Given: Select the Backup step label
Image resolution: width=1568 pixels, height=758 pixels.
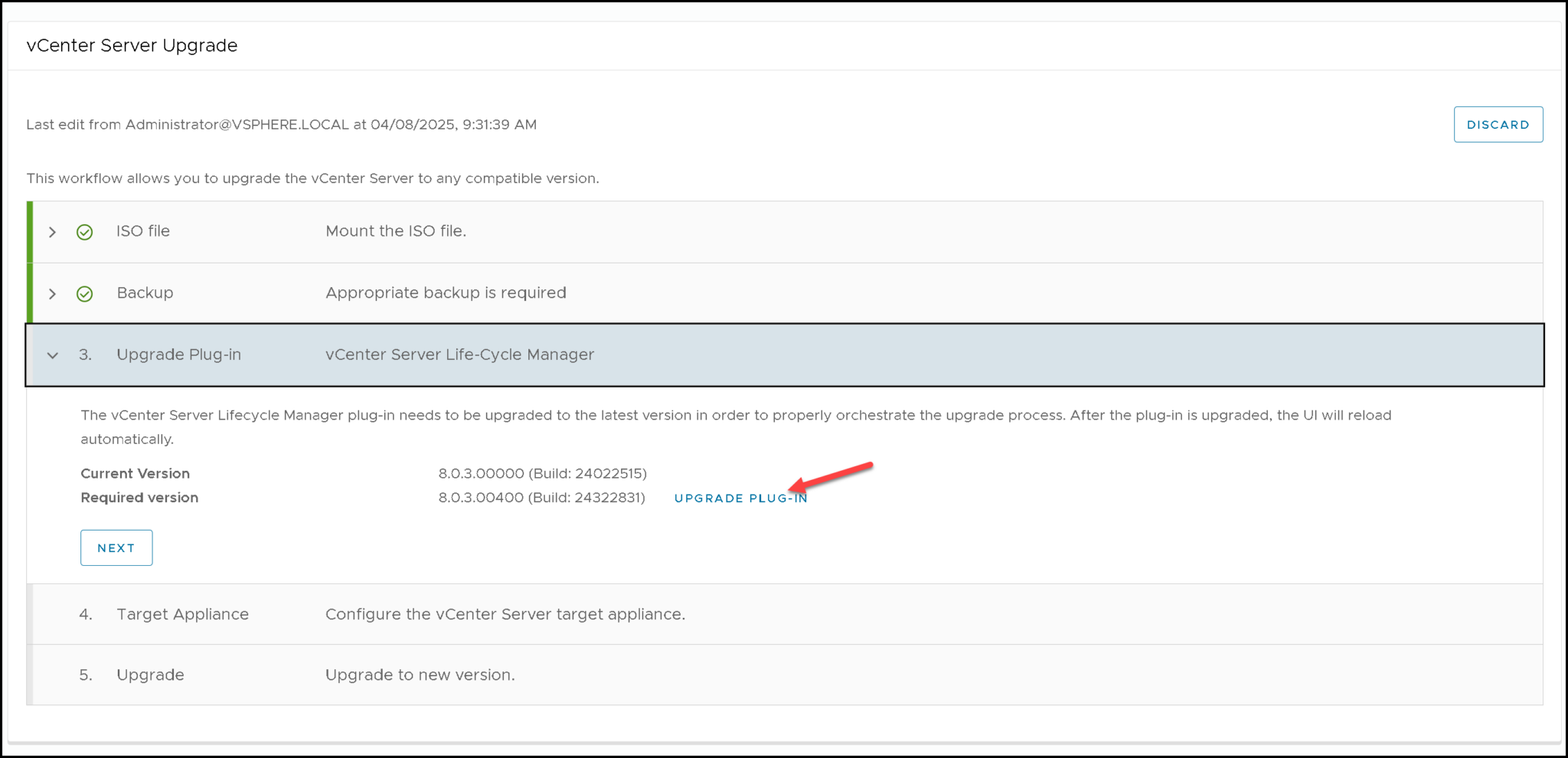Looking at the screenshot, I should (x=145, y=293).
